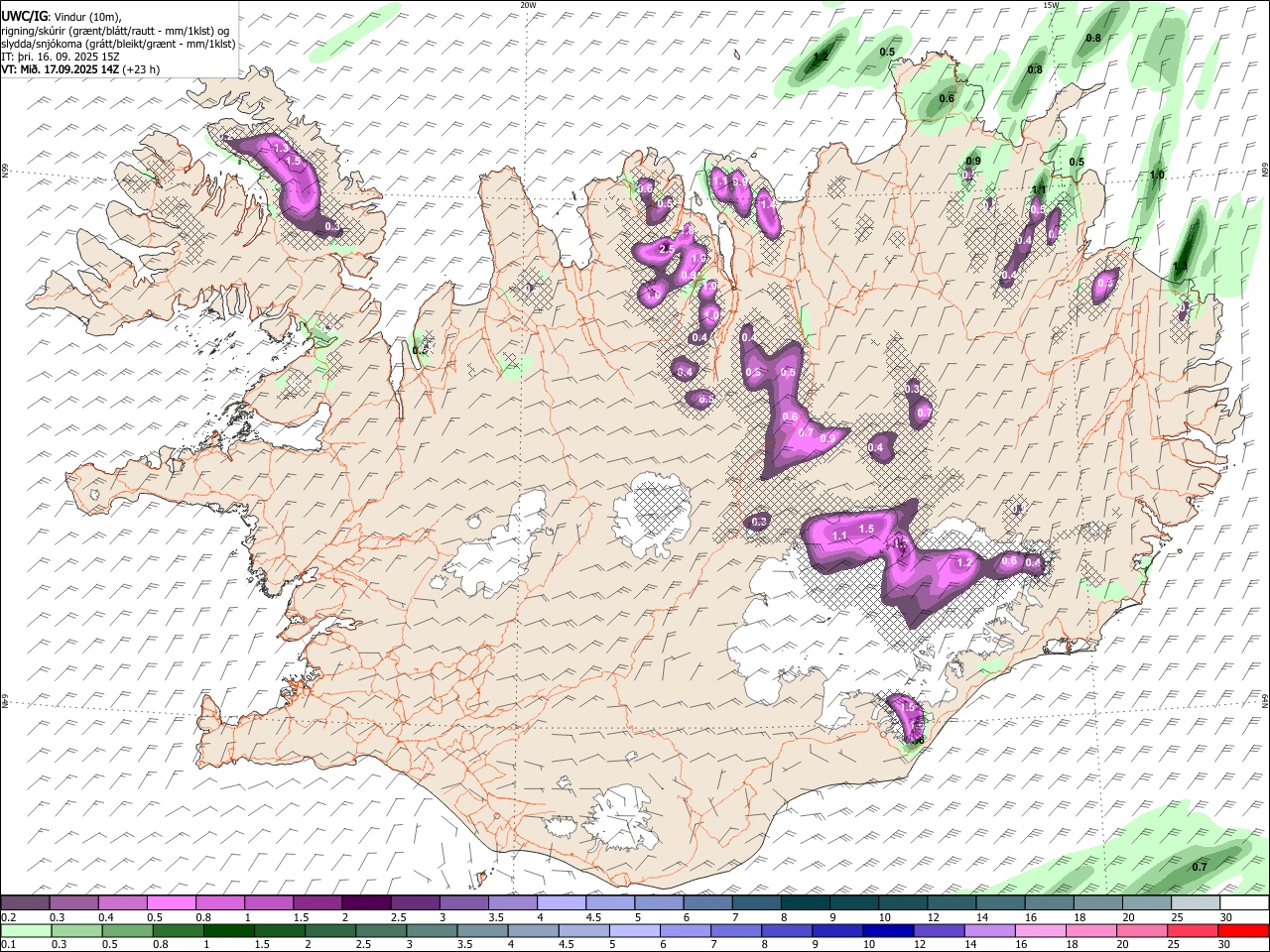The height and width of the screenshot is (952, 1270).
Task: Click the crimson swatch labeled 25 in the bottom legend
Action: pyautogui.click(x=1193, y=931)
